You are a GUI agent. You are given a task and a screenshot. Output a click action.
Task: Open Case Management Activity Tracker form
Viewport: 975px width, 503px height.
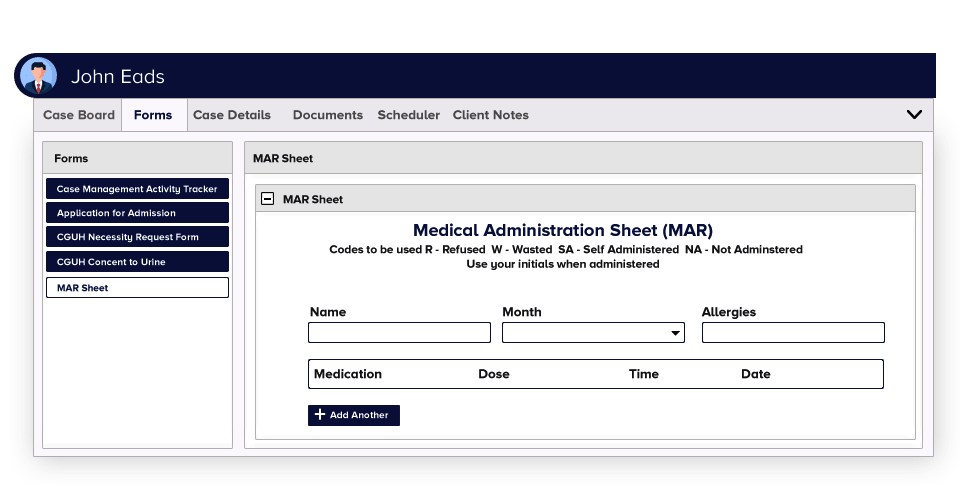(137, 188)
